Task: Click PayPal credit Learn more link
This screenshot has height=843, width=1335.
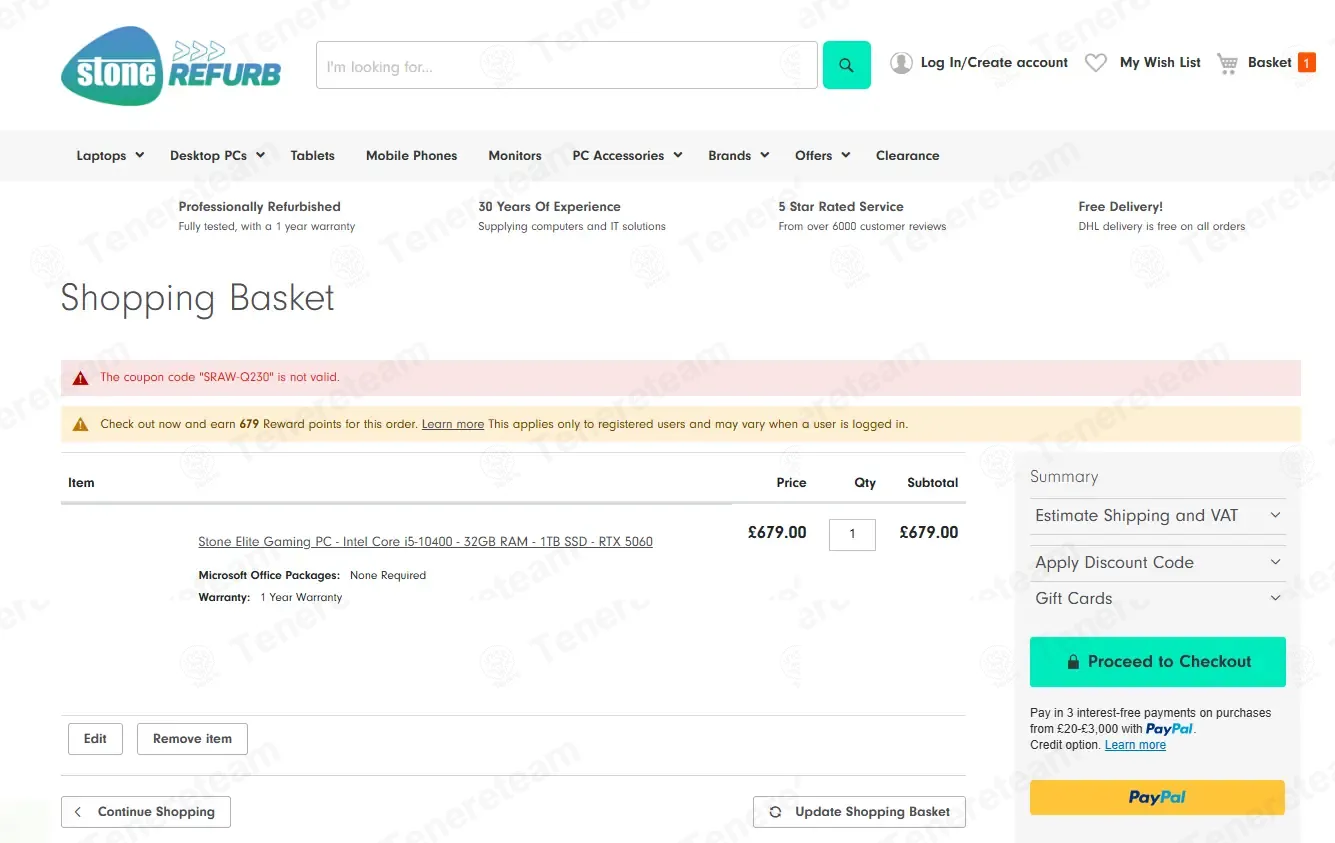Action: tap(1135, 745)
